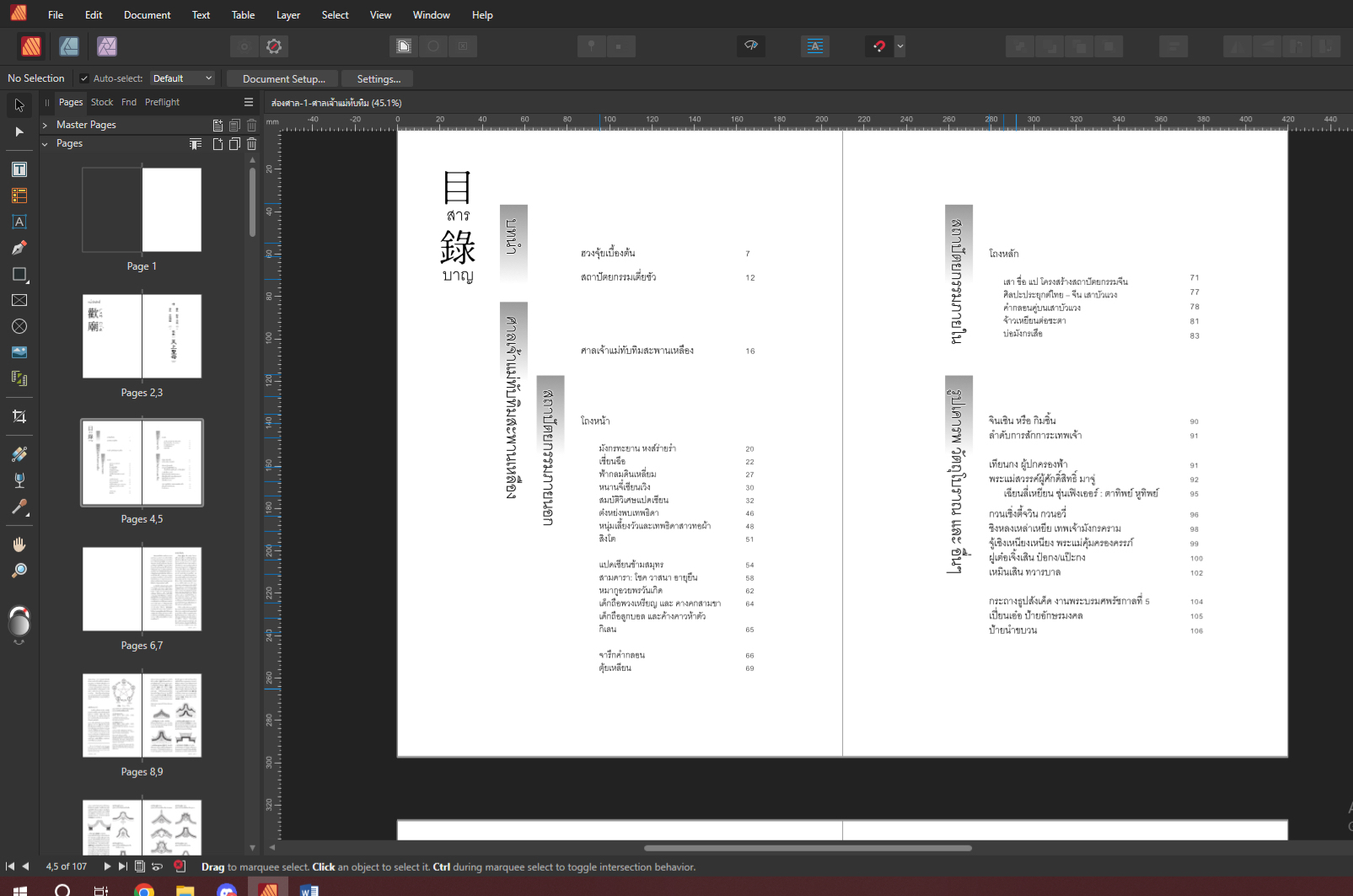Open the Auto-select Default dropdown
Image resolution: width=1353 pixels, height=896 pixels.
(x=182, y=78)
